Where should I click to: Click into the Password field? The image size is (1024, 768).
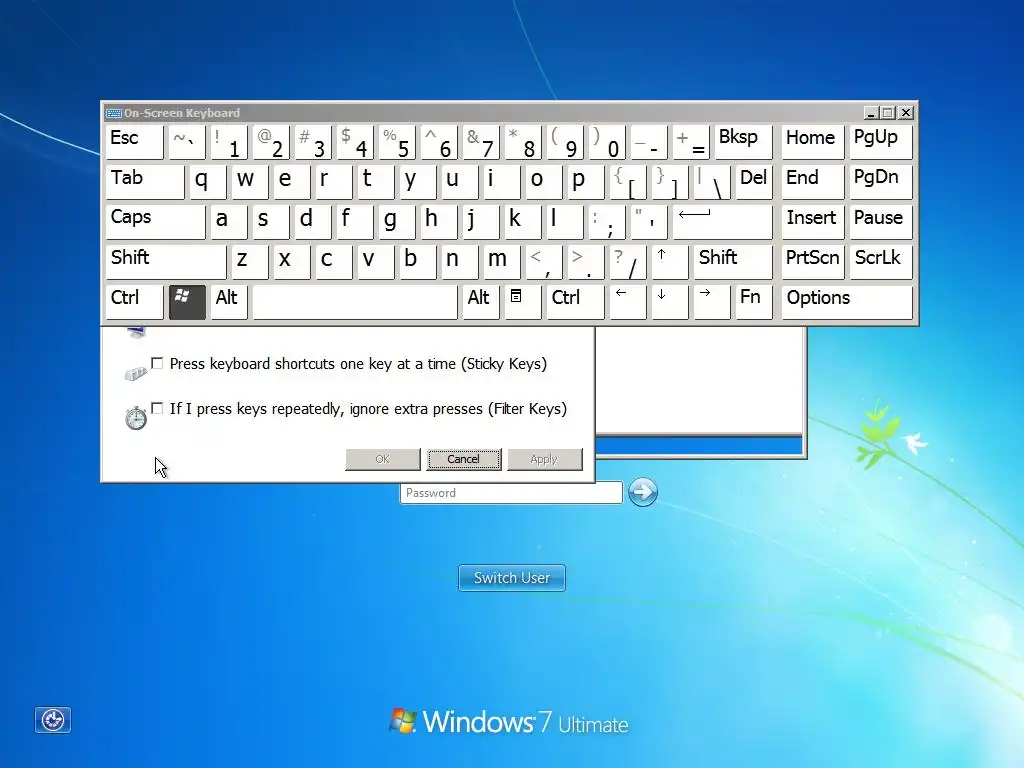click(511, 492)
